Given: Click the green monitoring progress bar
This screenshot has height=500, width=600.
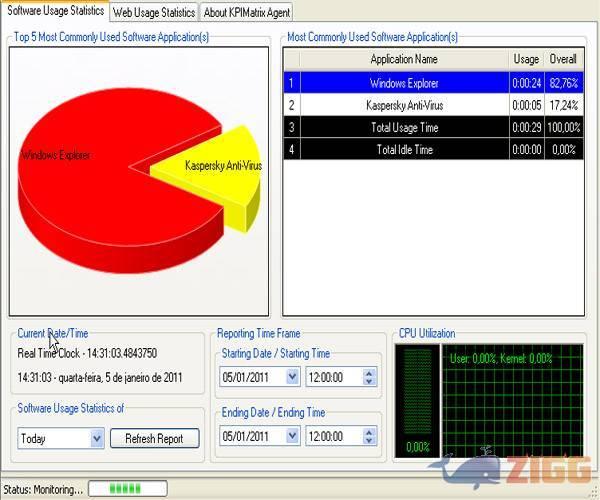Looking at the screenshot, I should tap(126, 489).
